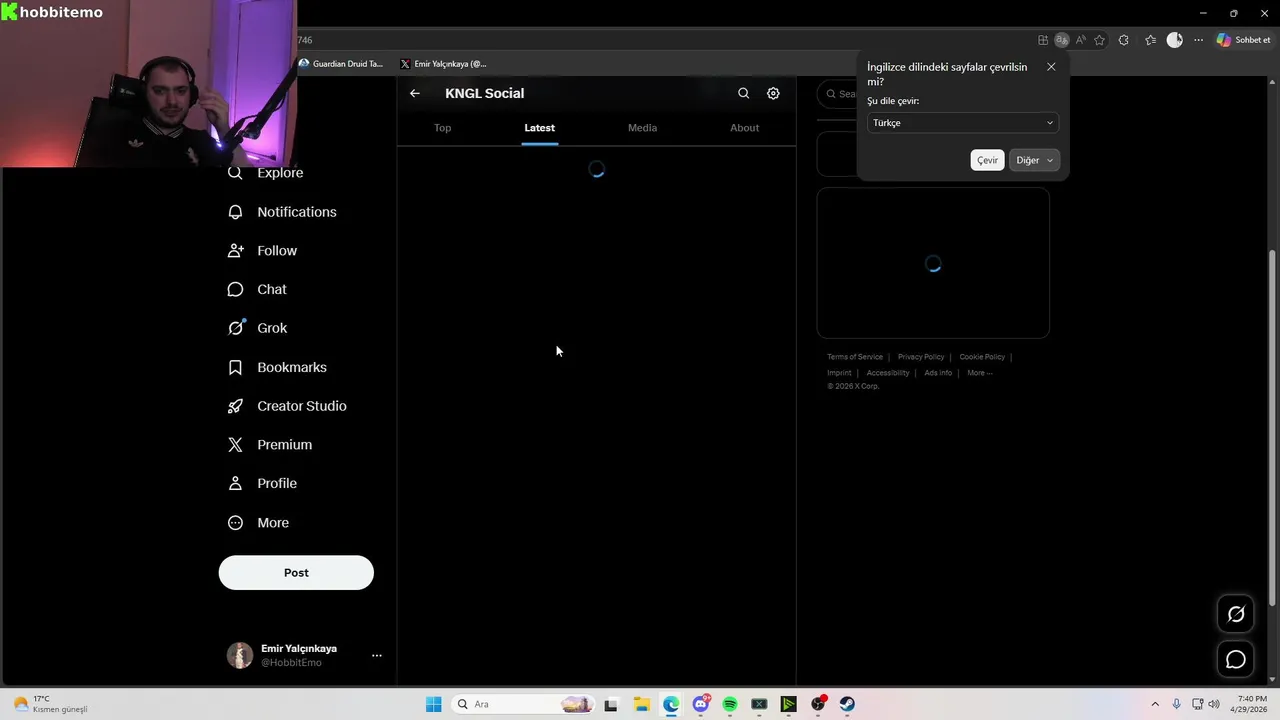Open the KNGL Social settings gear
The height and width of the screenshot is (720, 1280).
(773, 93)
